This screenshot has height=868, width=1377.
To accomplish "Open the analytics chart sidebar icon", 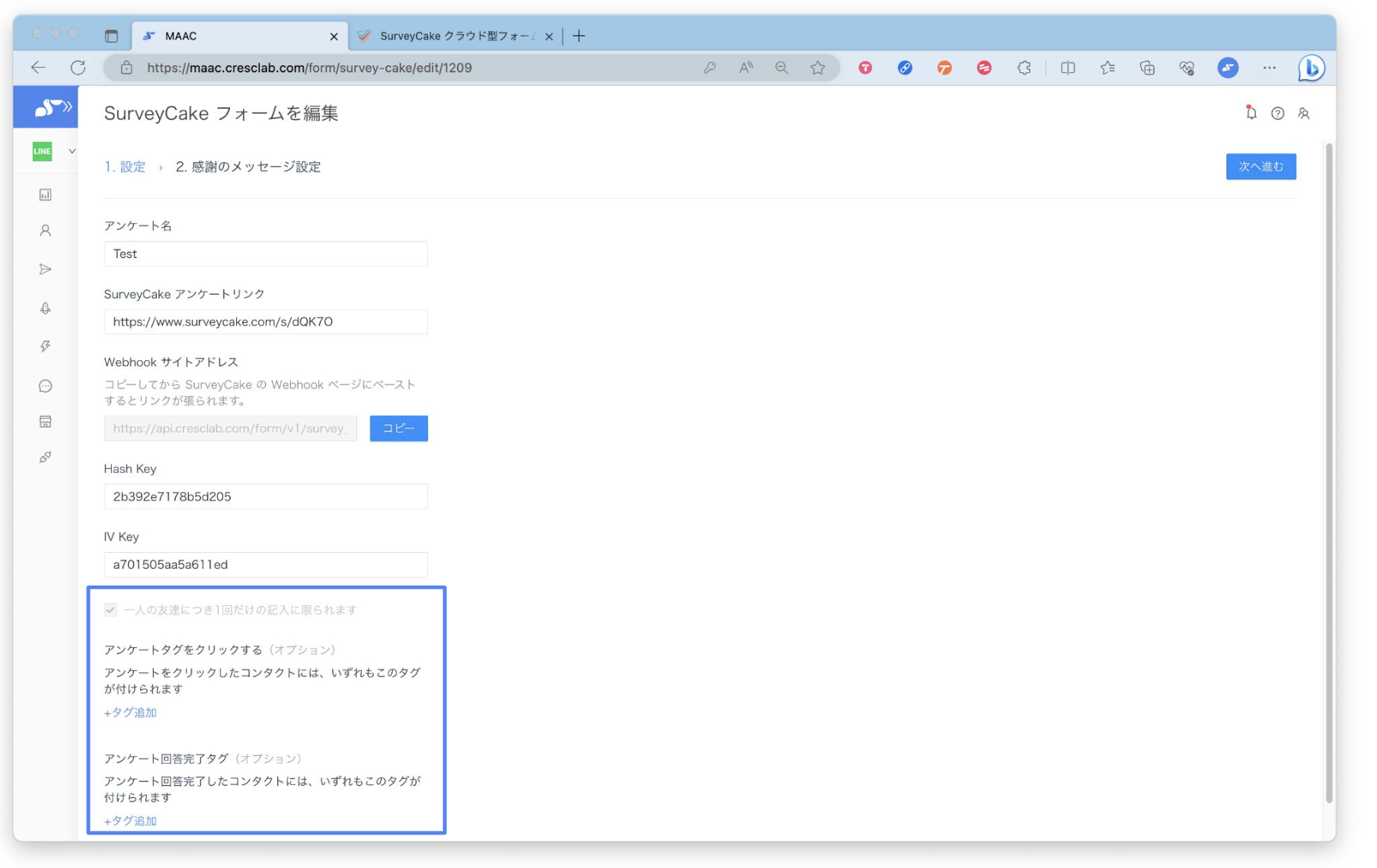I will point(46,195).
